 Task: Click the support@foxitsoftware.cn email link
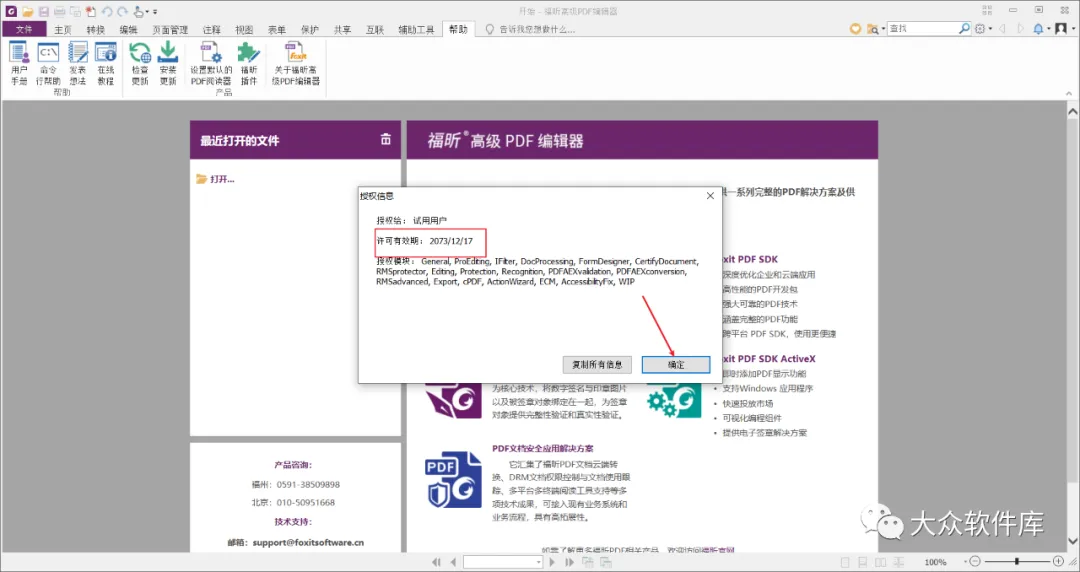pyautogui.click(x=308, y=542)
